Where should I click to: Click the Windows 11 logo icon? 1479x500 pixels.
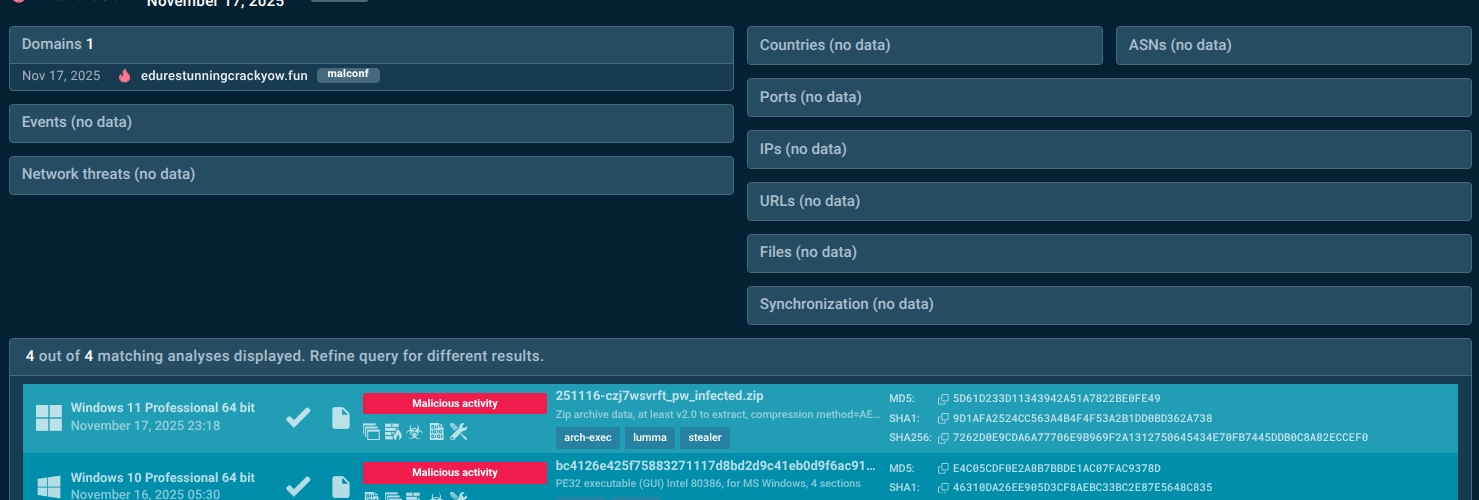click(x=48, y=418)
